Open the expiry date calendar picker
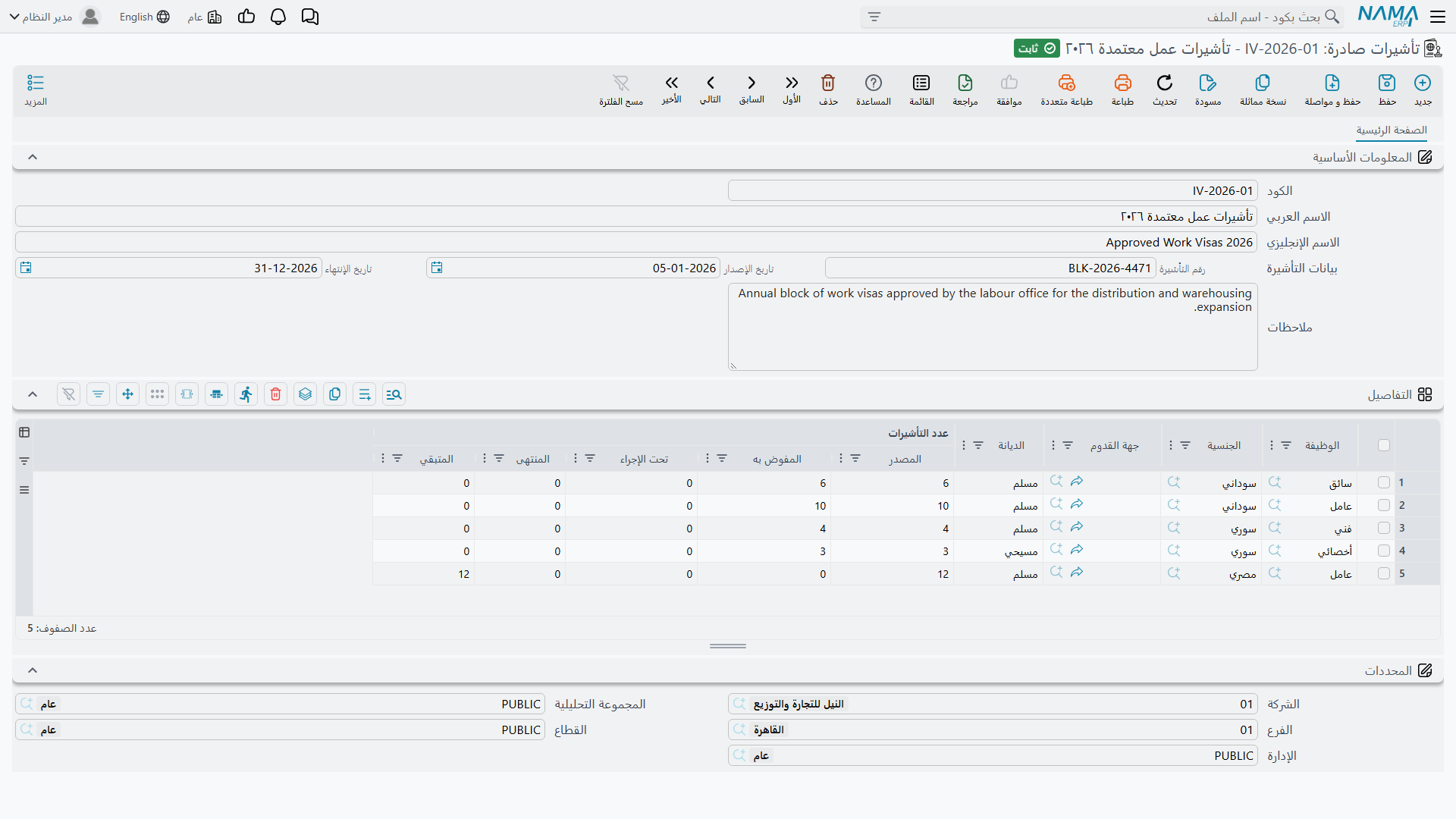The width and height of the screenshot is (1456, 819). click(26, 268)
